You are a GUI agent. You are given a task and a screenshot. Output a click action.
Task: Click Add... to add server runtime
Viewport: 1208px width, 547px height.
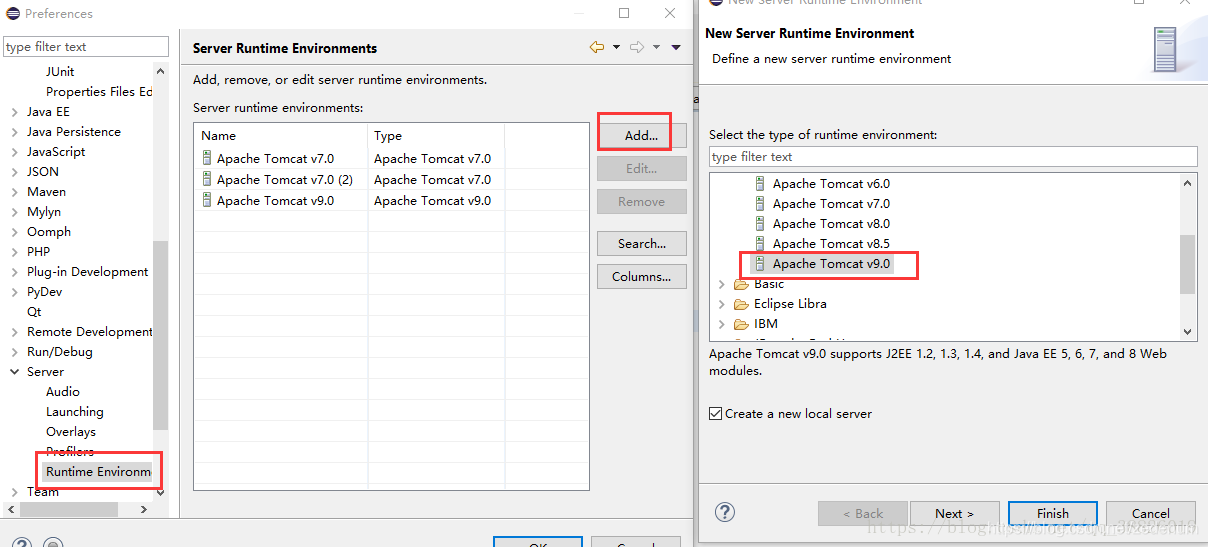pyautogui.click(x=642, y=136)
